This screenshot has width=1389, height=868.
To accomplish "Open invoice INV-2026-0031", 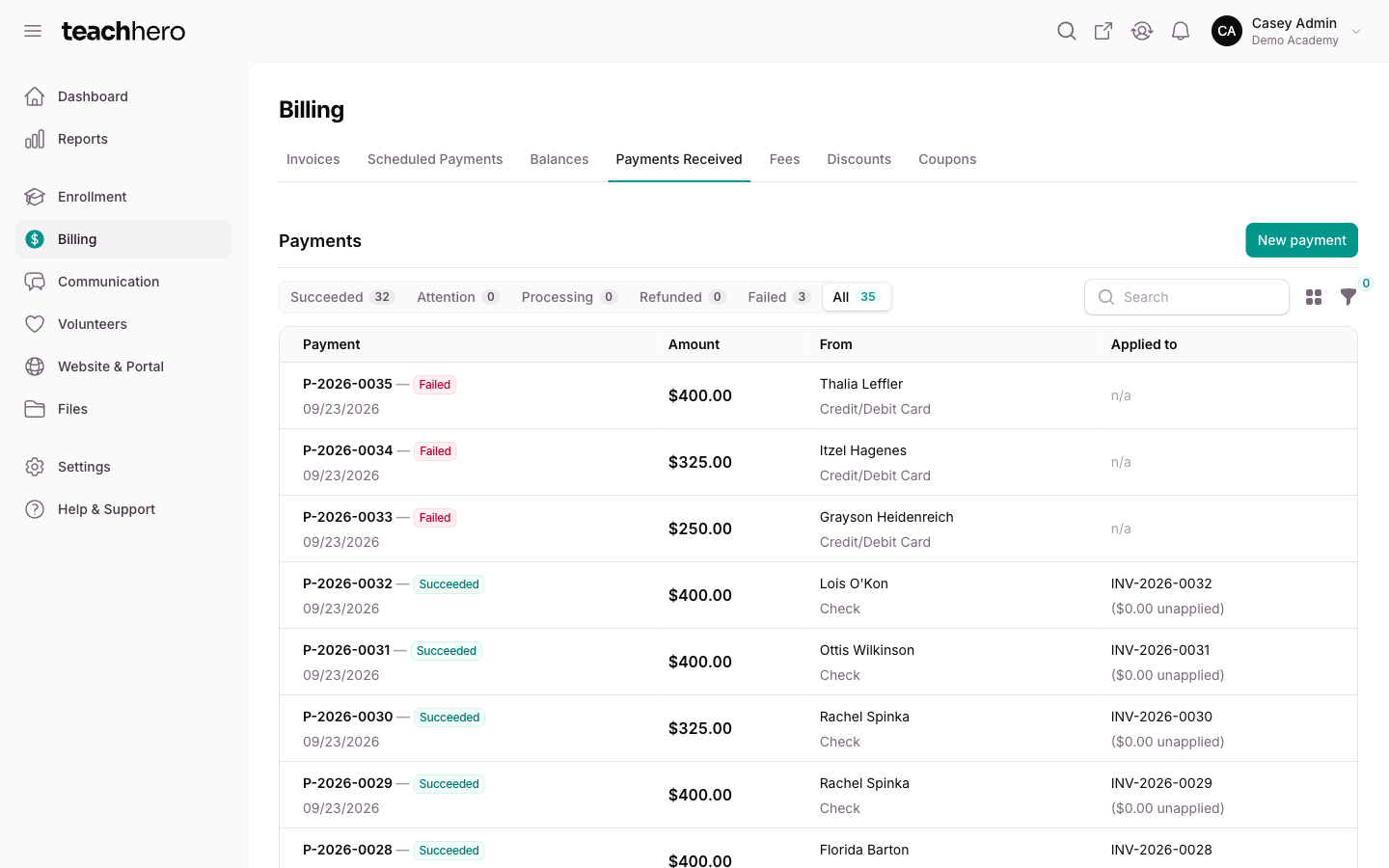I will (x=1160, y=650).
